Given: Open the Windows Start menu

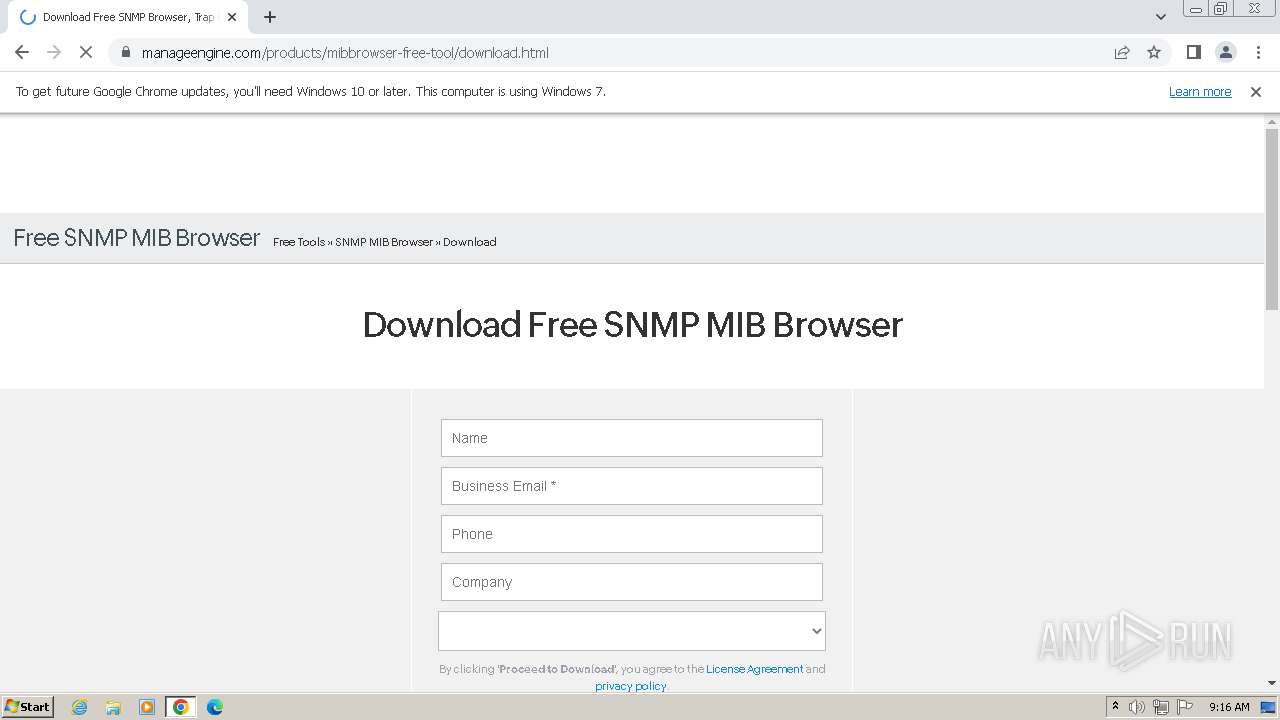Looking at the screenshot, I should [27, 706].
